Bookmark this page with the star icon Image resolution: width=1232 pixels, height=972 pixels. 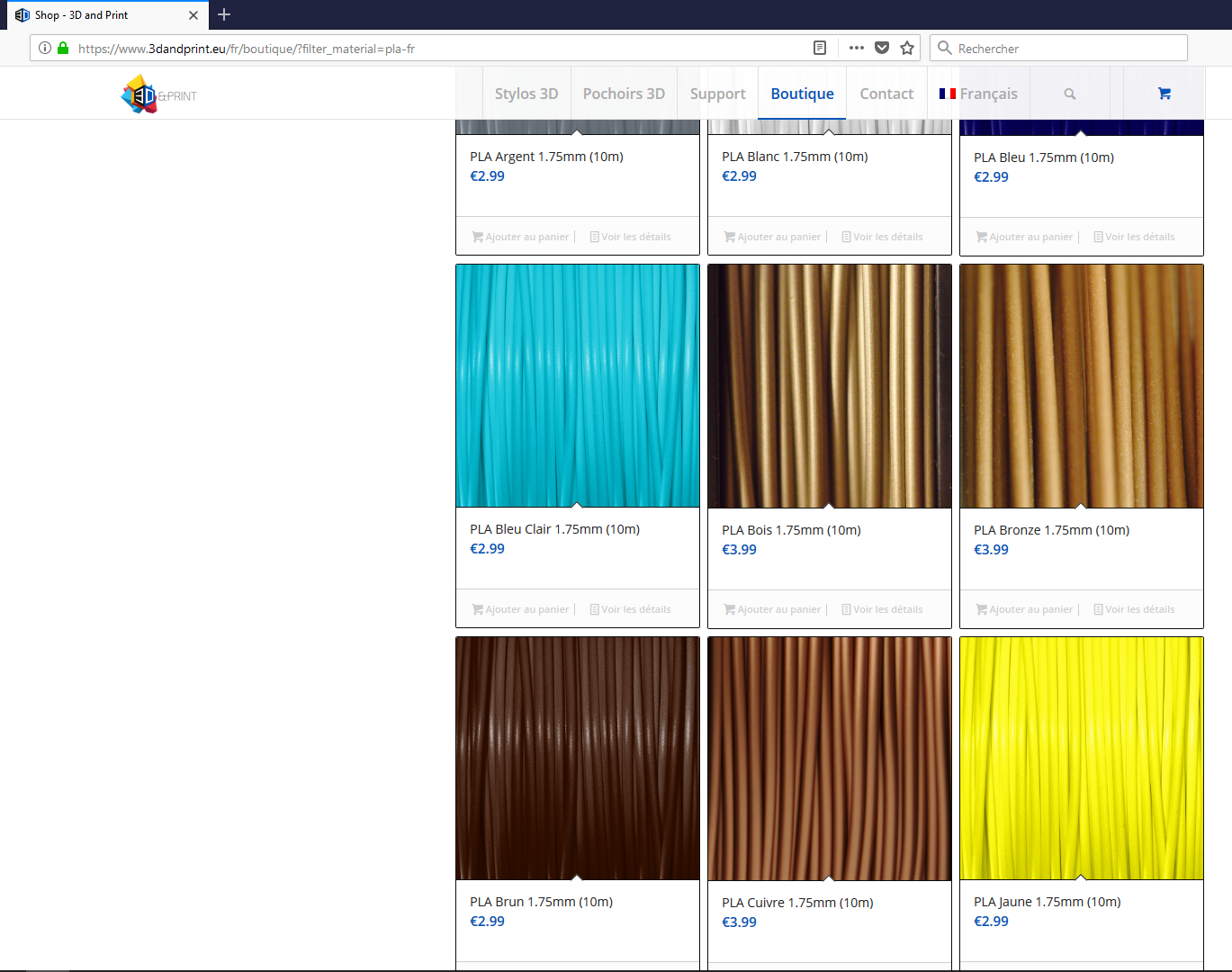click(907, 48)
